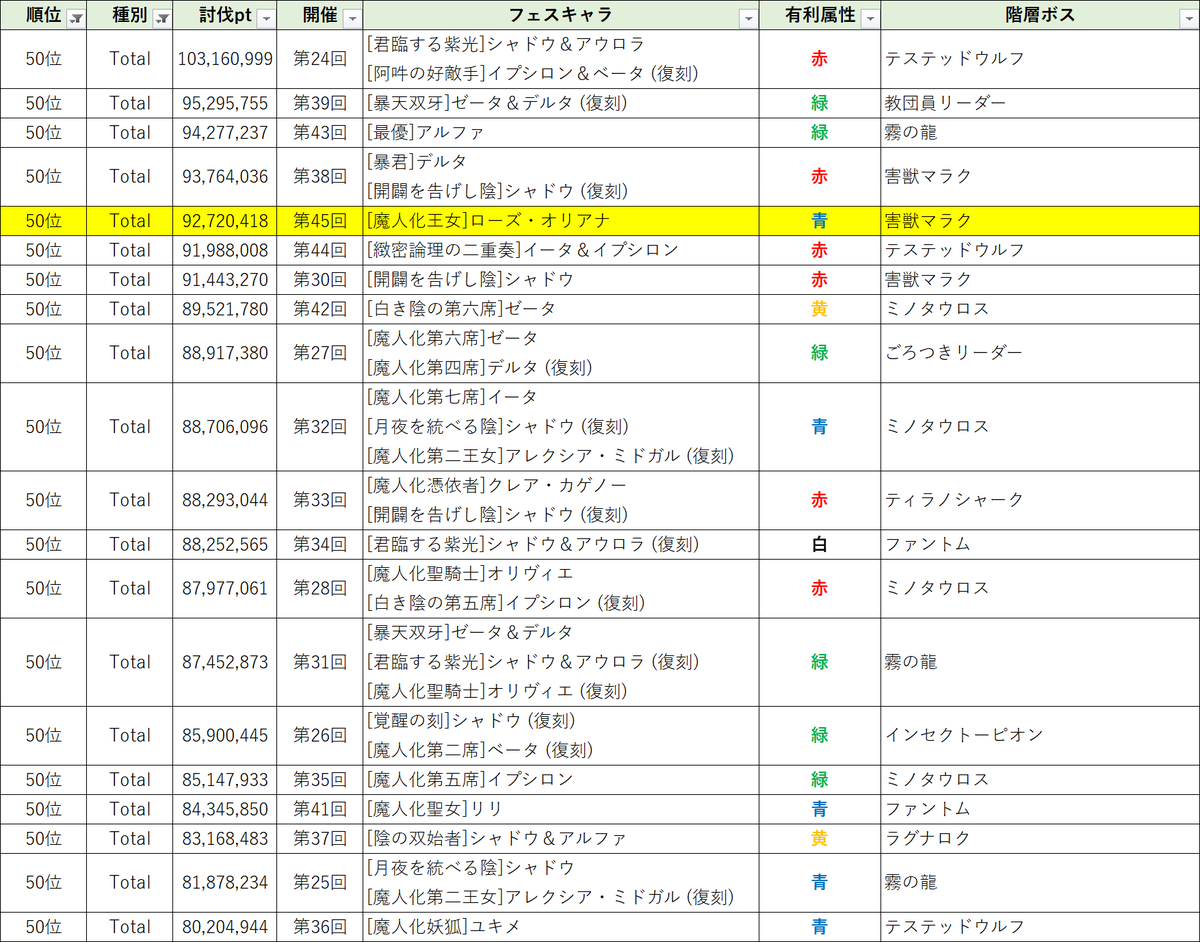Image resolution: width=1200 pixels, height=942 pixels.
Task: Click the 第35回 event cell
Action: click(320, 779)
